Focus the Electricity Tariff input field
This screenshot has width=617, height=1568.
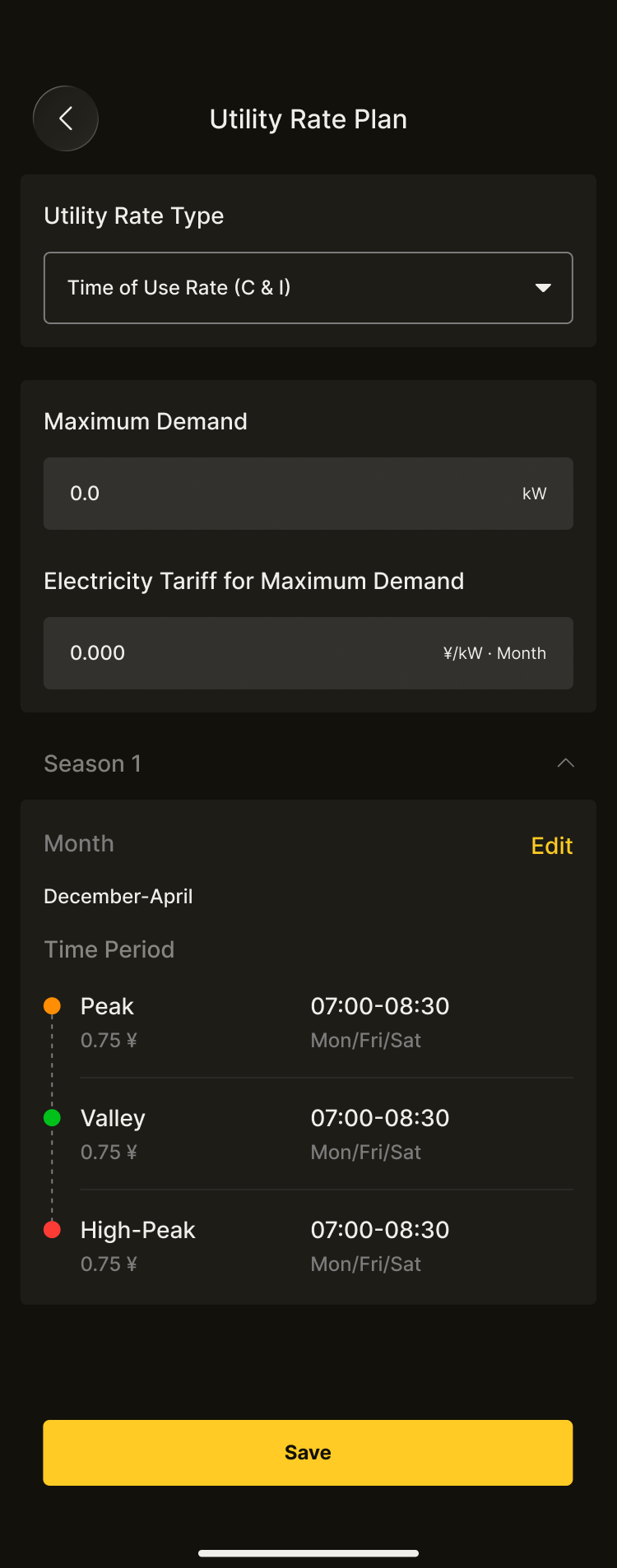coord(247,653)
